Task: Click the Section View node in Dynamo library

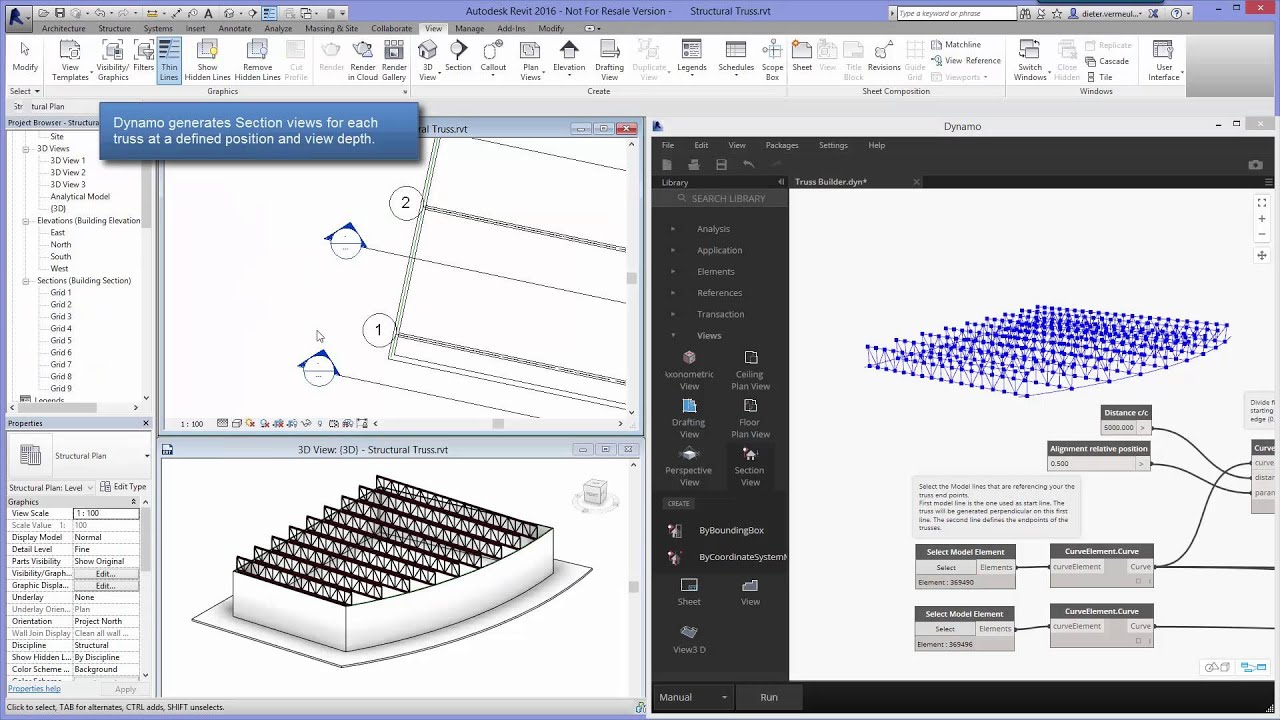Action: click(x=749, y=465)
